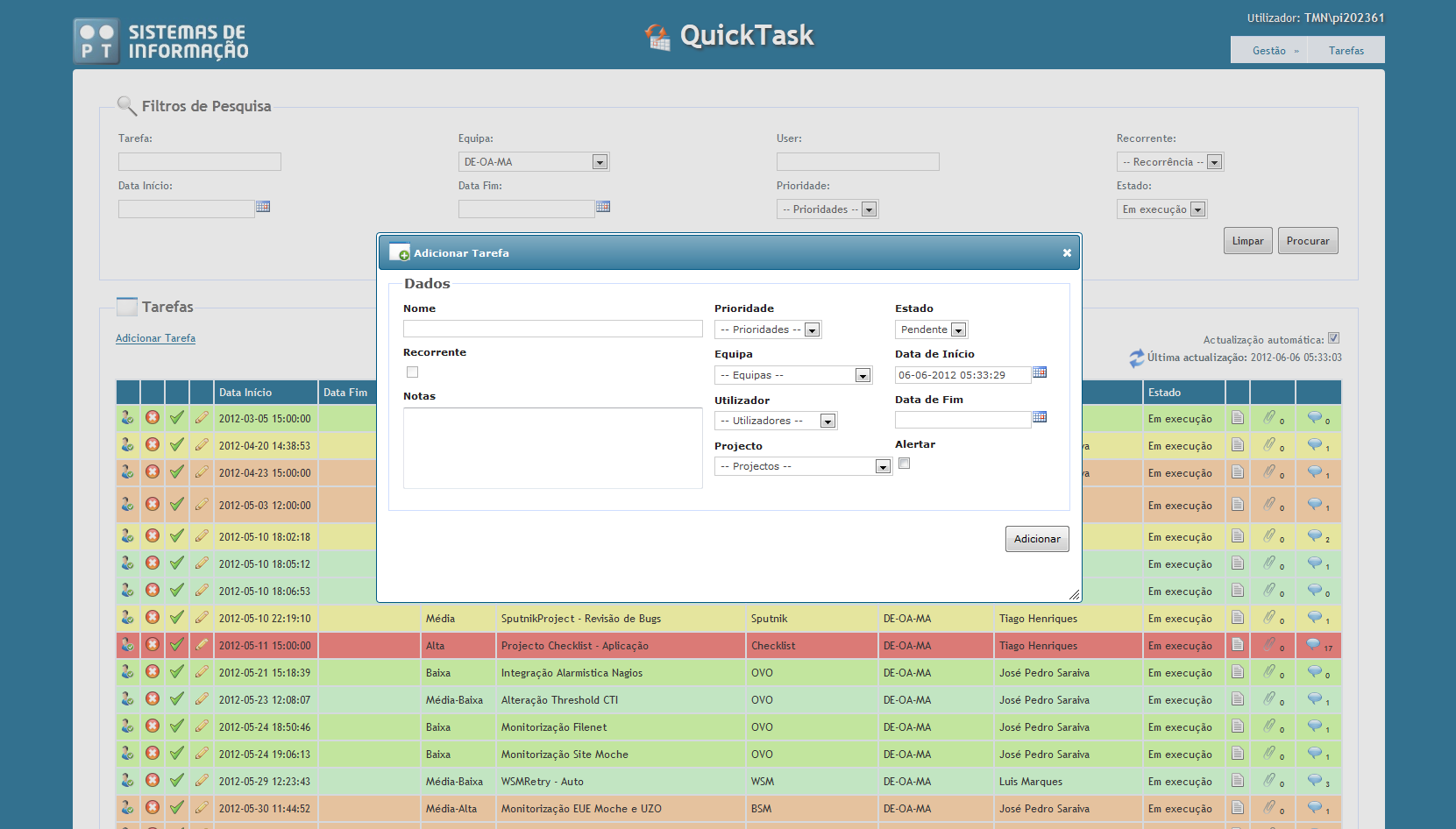
Task: Open the Gestão menu
Action: pyautogui.click(x=1269, y=50)
